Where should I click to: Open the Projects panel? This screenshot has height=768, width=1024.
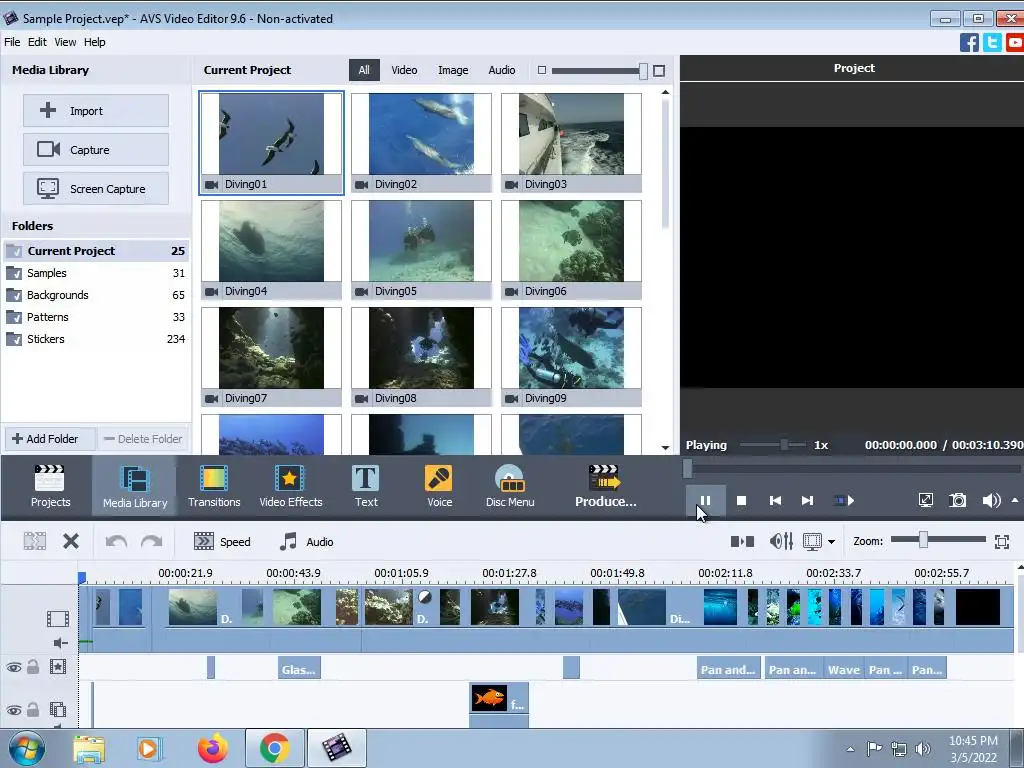(x=50, y=487)
